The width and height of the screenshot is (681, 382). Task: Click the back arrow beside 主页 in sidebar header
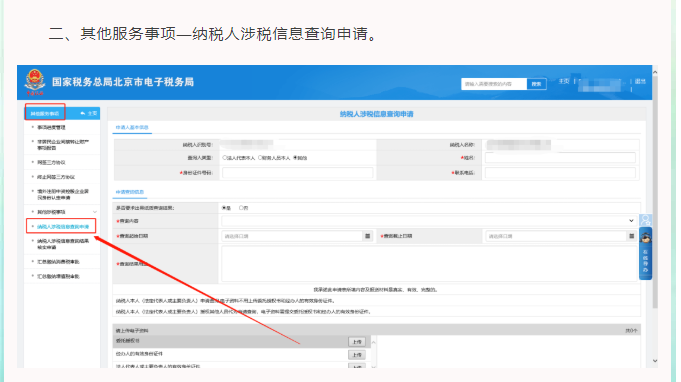83,113
